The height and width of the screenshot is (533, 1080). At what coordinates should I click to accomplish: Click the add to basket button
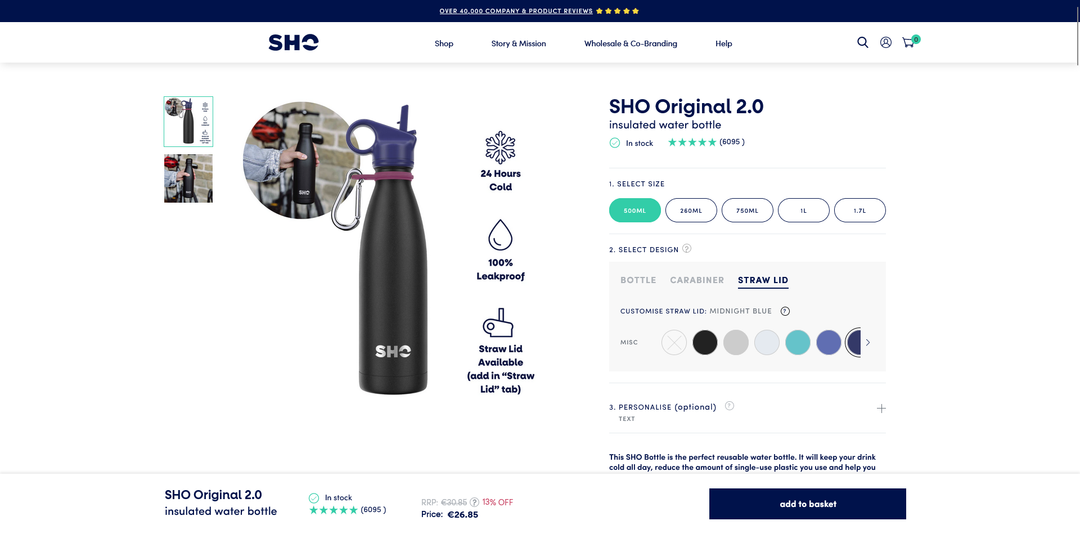[807, 504]
